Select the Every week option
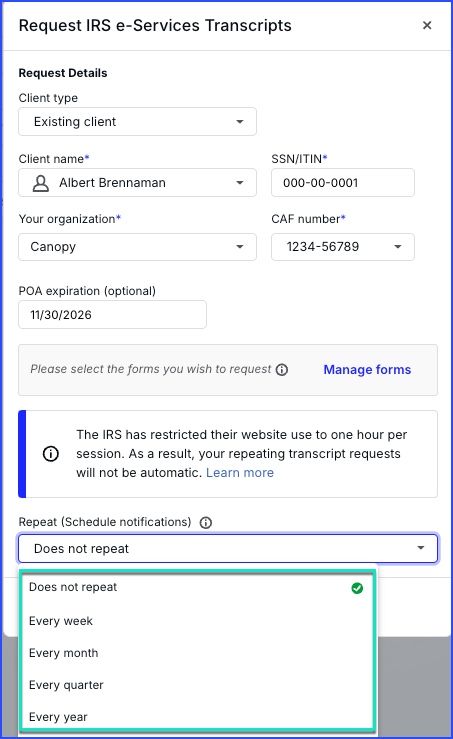This screenshot has width=453, height=739. (198, 621)
